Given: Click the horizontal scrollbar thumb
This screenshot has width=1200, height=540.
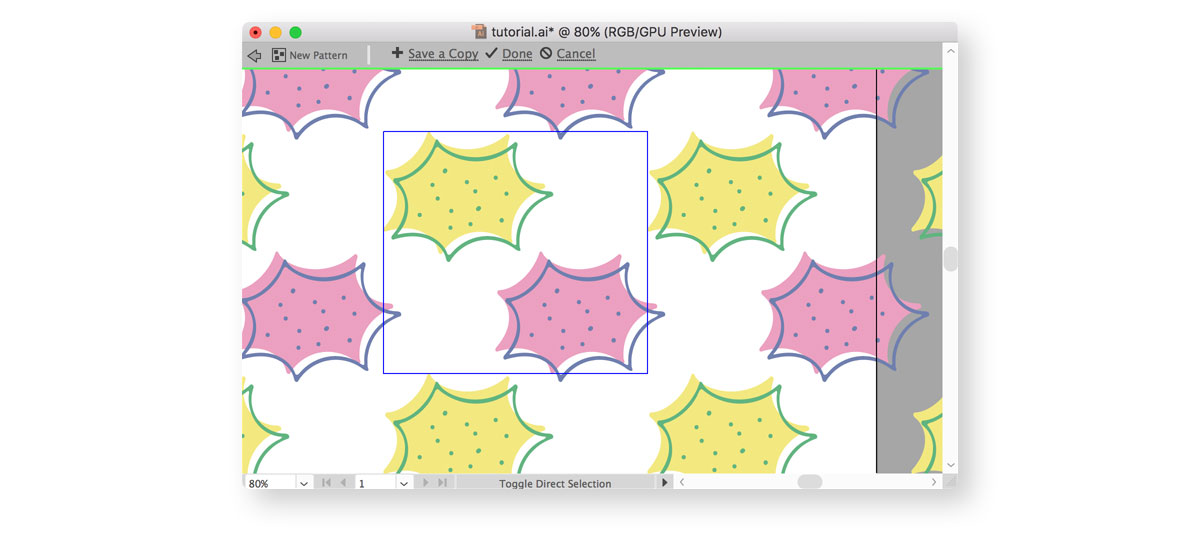Looking at the screenshot, I should (x=809, y=482).
